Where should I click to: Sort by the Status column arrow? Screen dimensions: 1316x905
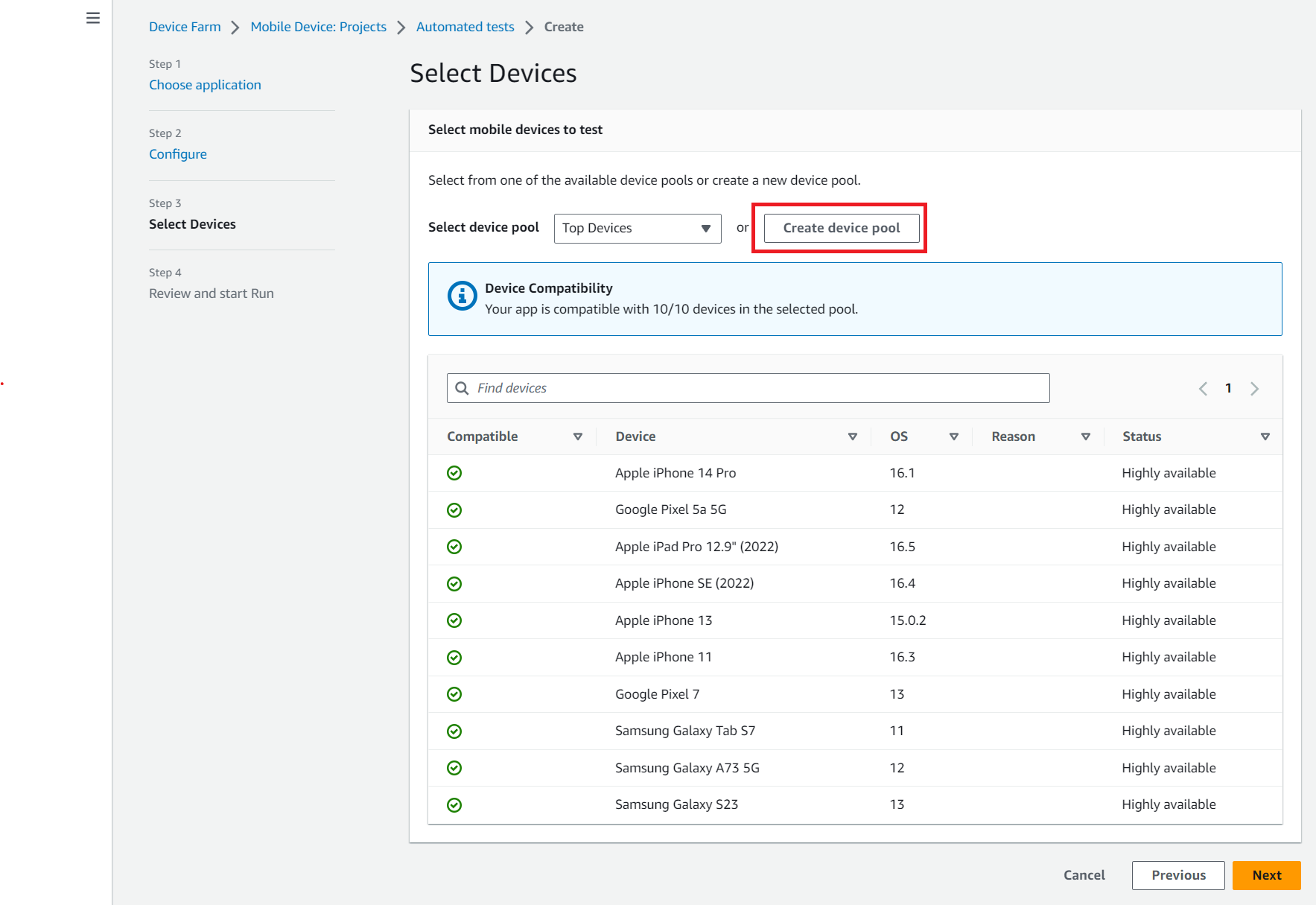(1265, 436)
